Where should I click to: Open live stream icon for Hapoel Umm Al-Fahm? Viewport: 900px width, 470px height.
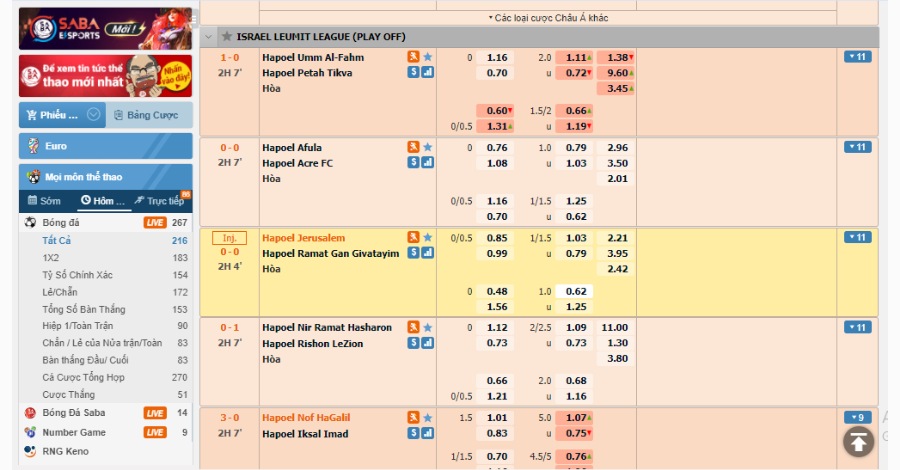click(x=413, y=57)
